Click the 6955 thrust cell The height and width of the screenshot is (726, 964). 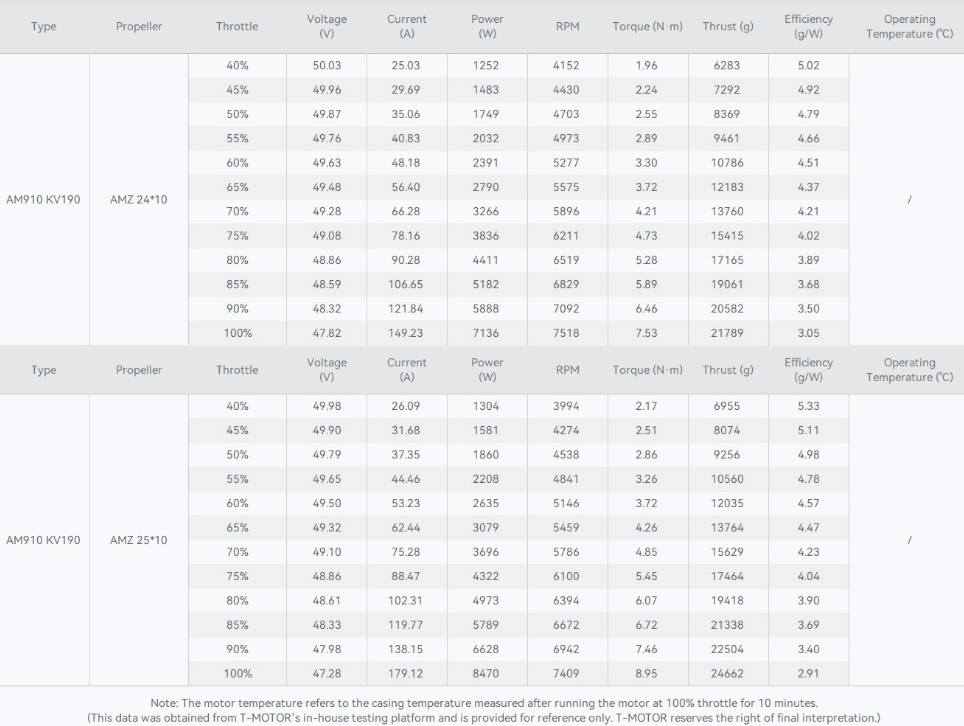[727, 406]
